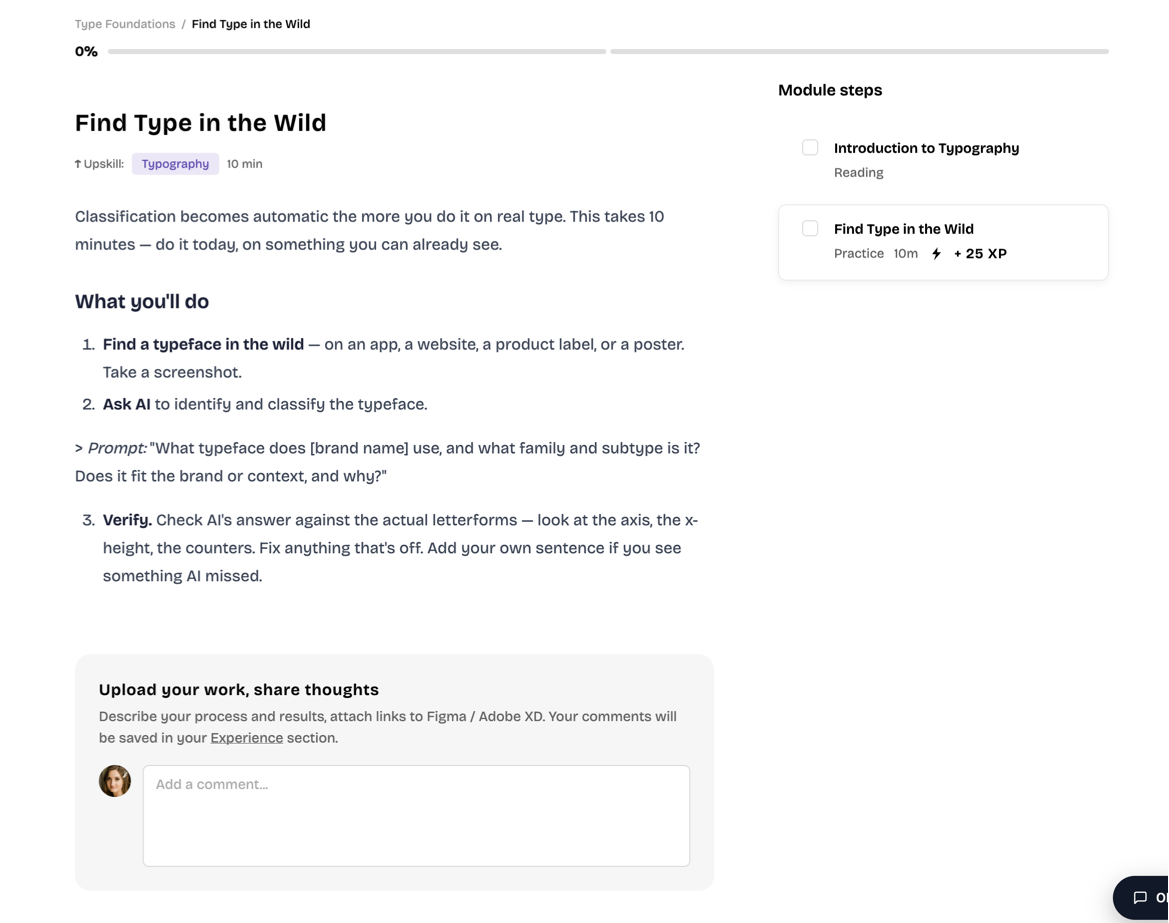Click the second progress bar segment
The image size is (1169, 923).
tap(859, 51)
